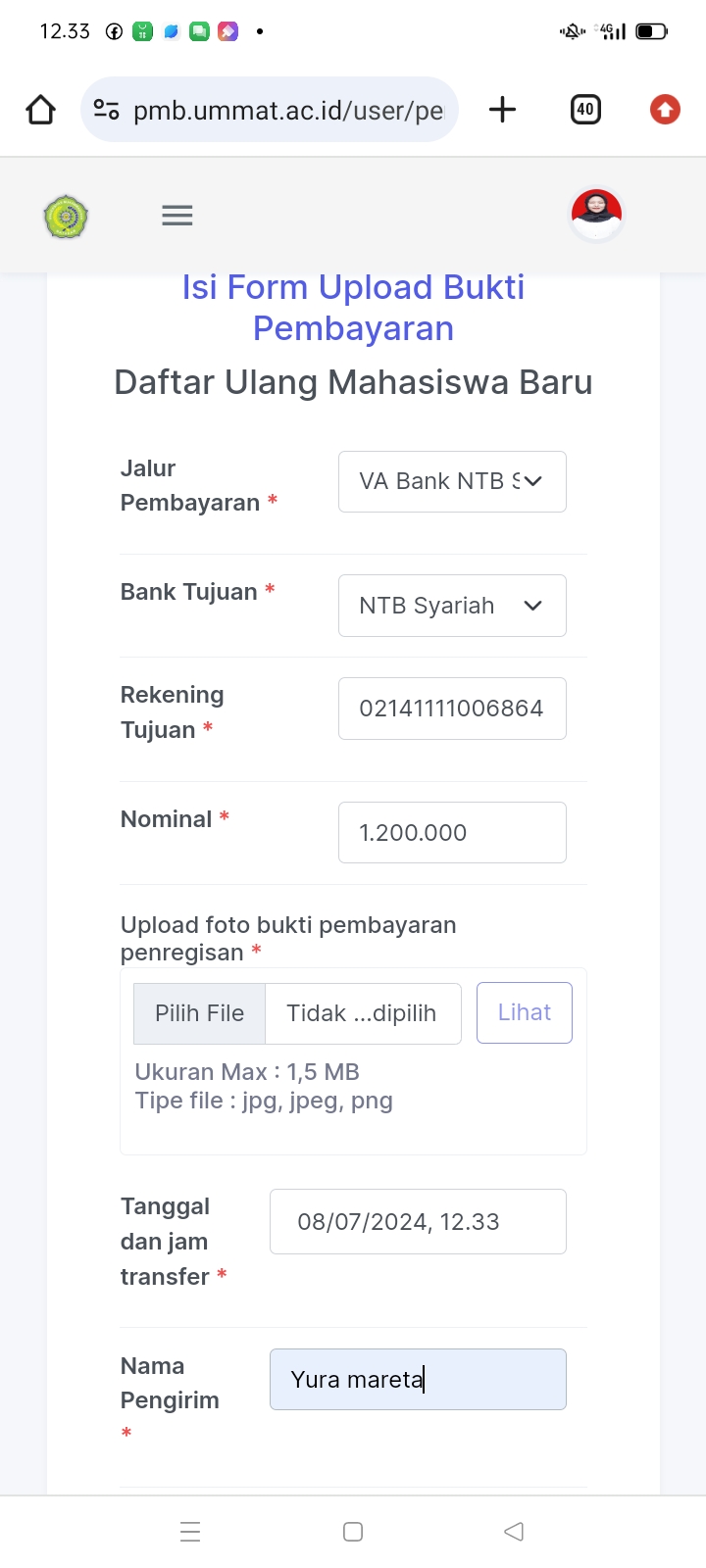Expand the Bank Tujuan dropdown
The width and height of the screenshot is (706, 1568).
452,606
